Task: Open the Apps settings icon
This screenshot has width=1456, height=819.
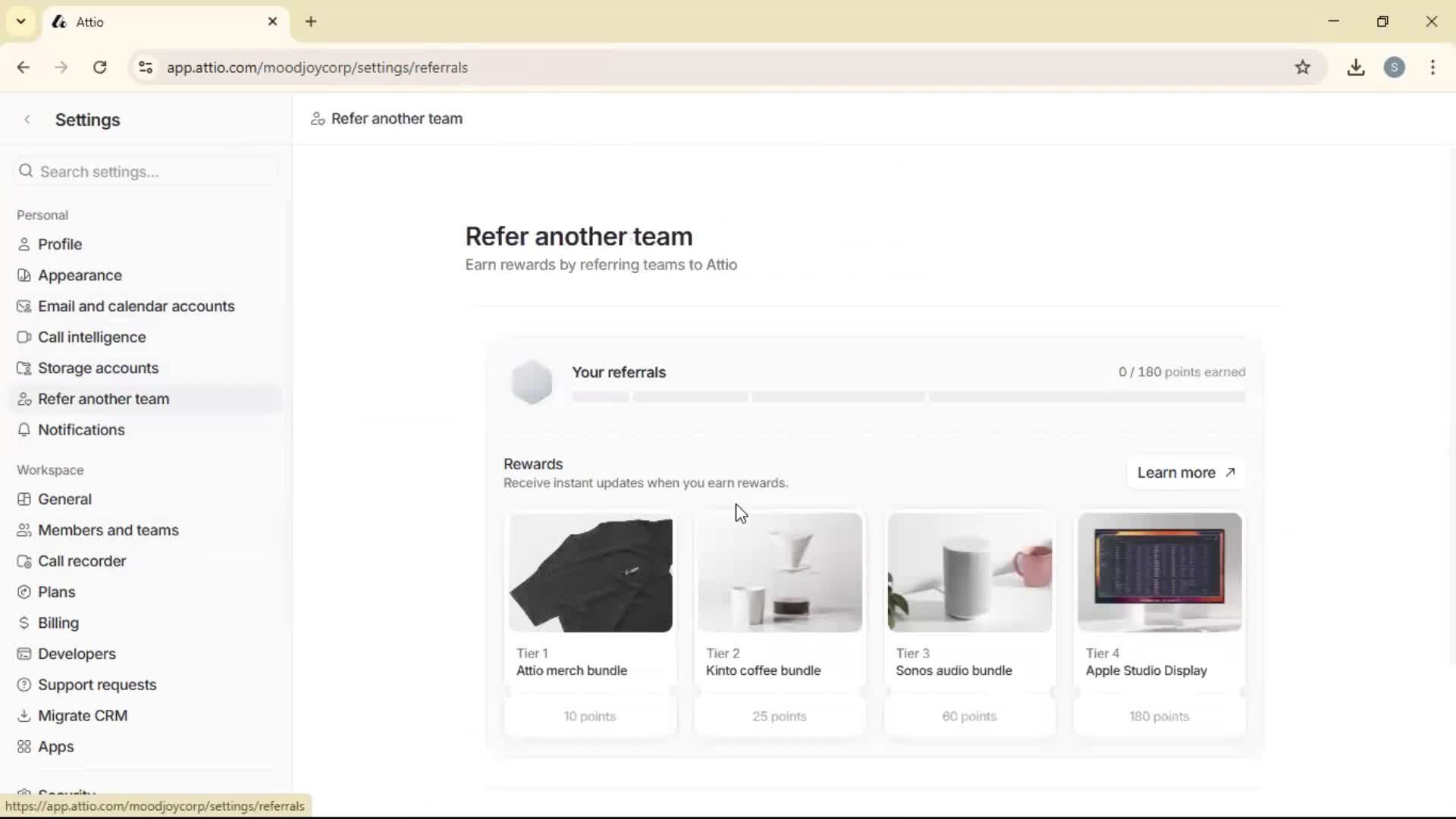Action: point(25,747)
